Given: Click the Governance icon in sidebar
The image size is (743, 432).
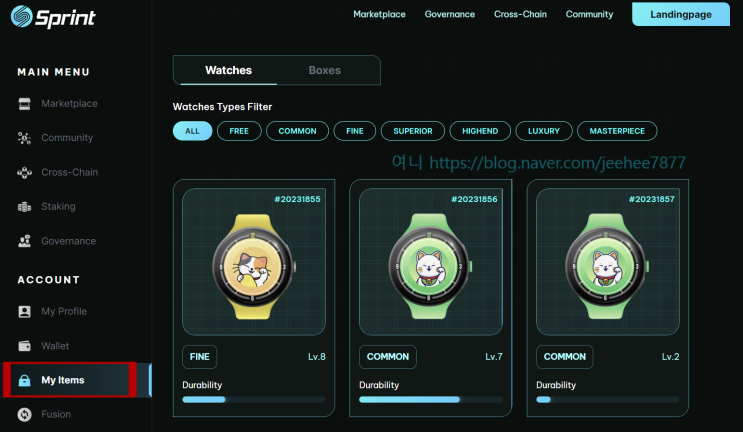Looking at the screenshot, I should tap(24, 241).
